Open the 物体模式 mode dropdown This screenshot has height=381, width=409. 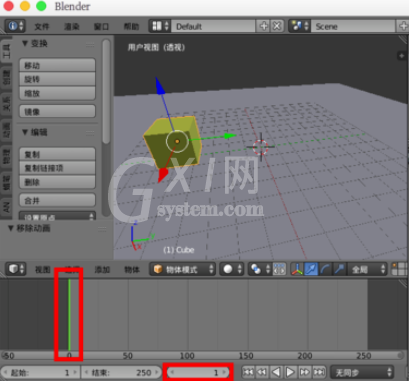[183, 269]
